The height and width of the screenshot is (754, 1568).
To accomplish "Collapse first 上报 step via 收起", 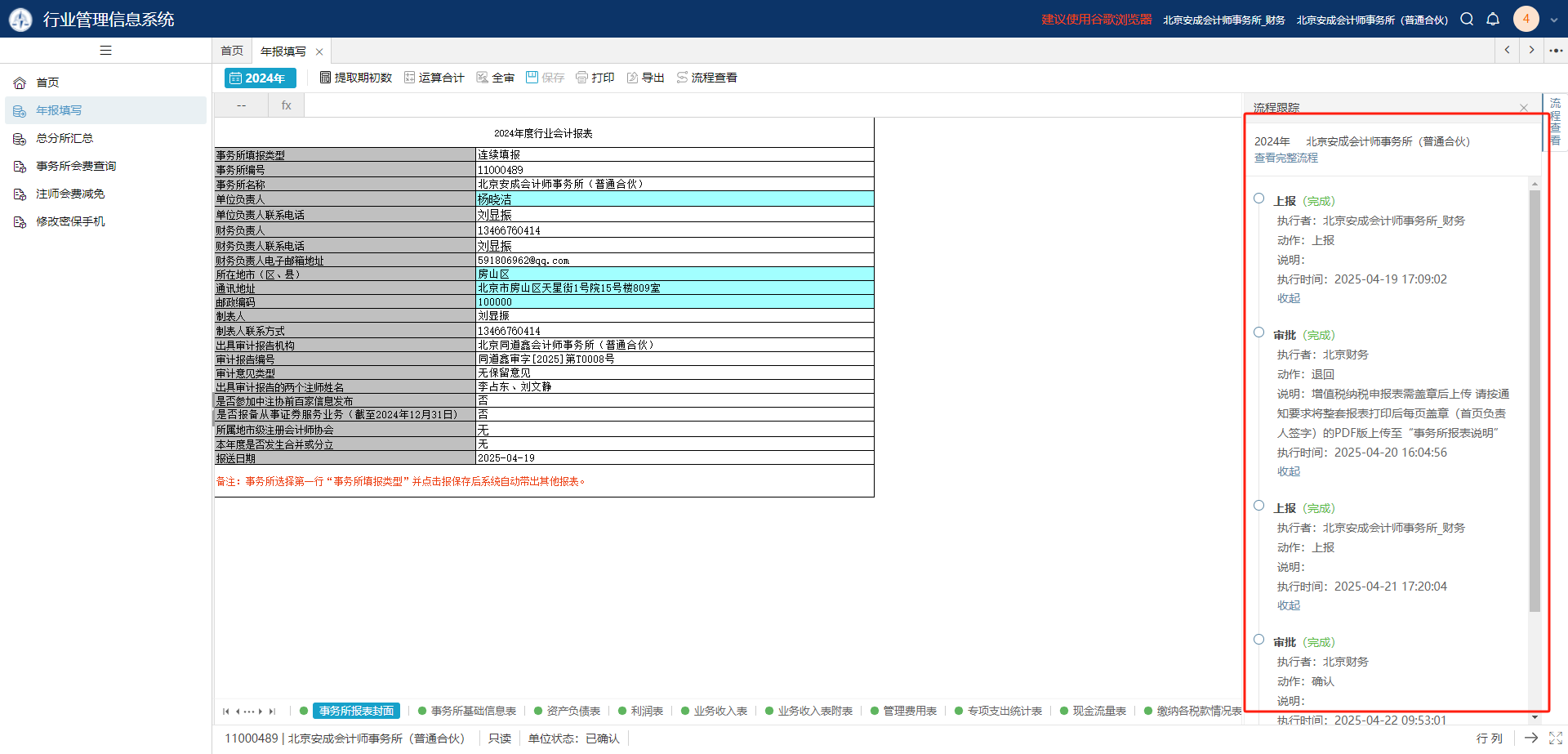I will [x=1289, y=299].
